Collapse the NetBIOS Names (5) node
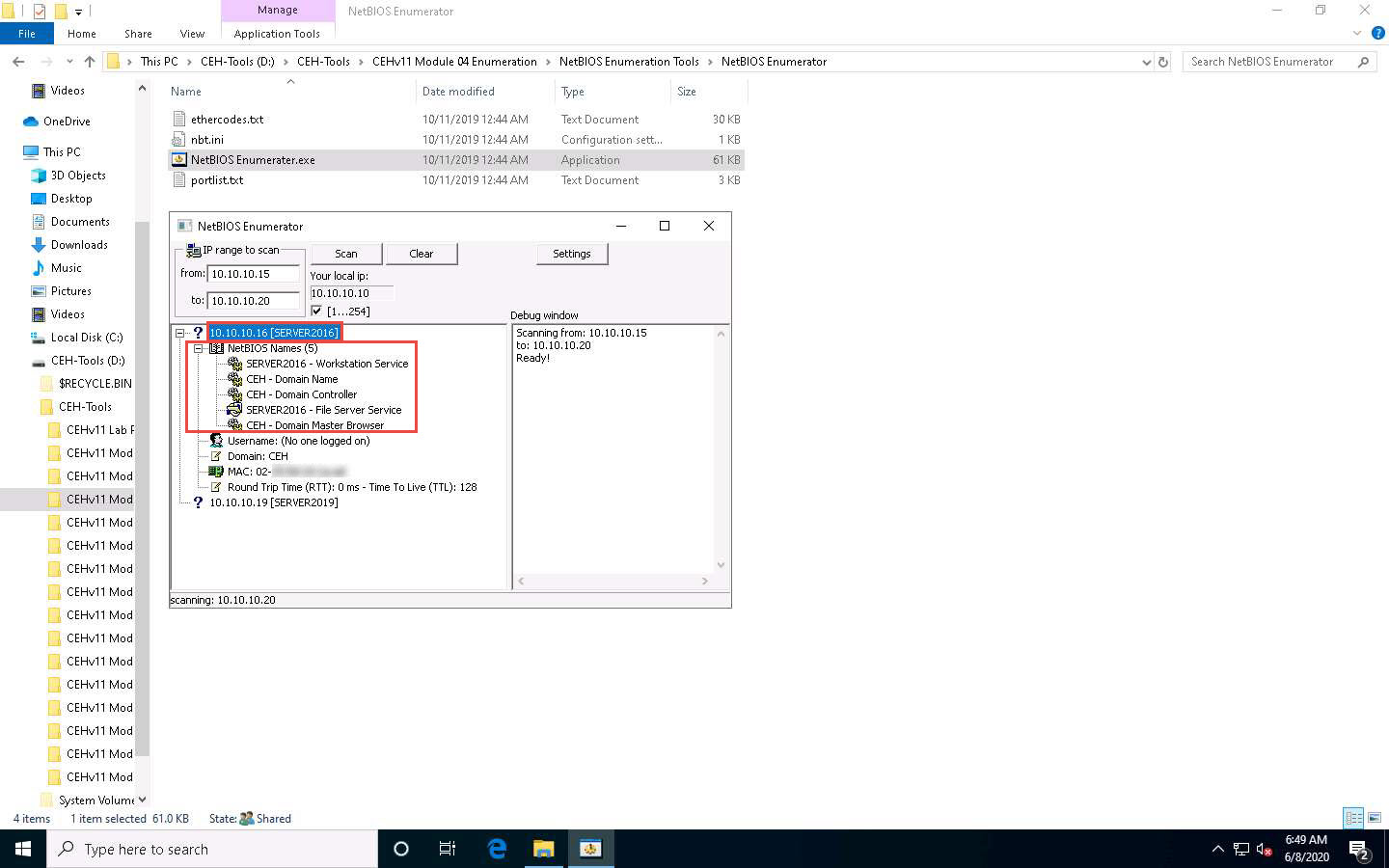The image size is (1389, 868). 198,348
